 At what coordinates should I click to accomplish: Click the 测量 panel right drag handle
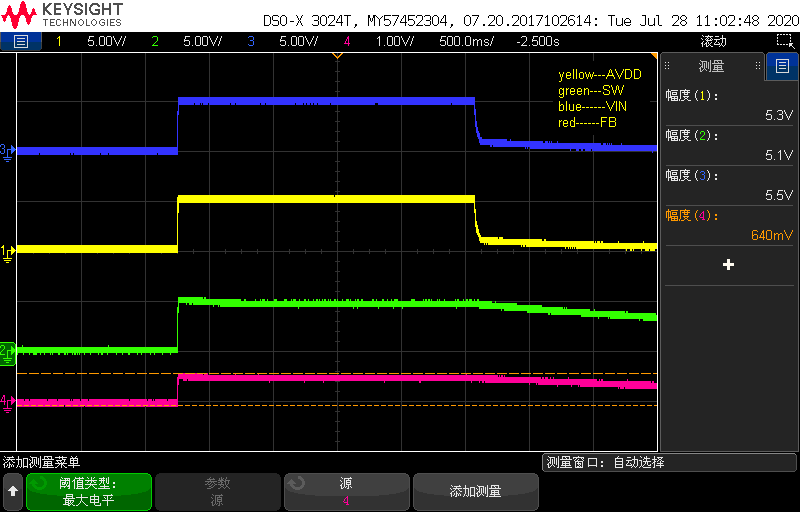point(758,66)
